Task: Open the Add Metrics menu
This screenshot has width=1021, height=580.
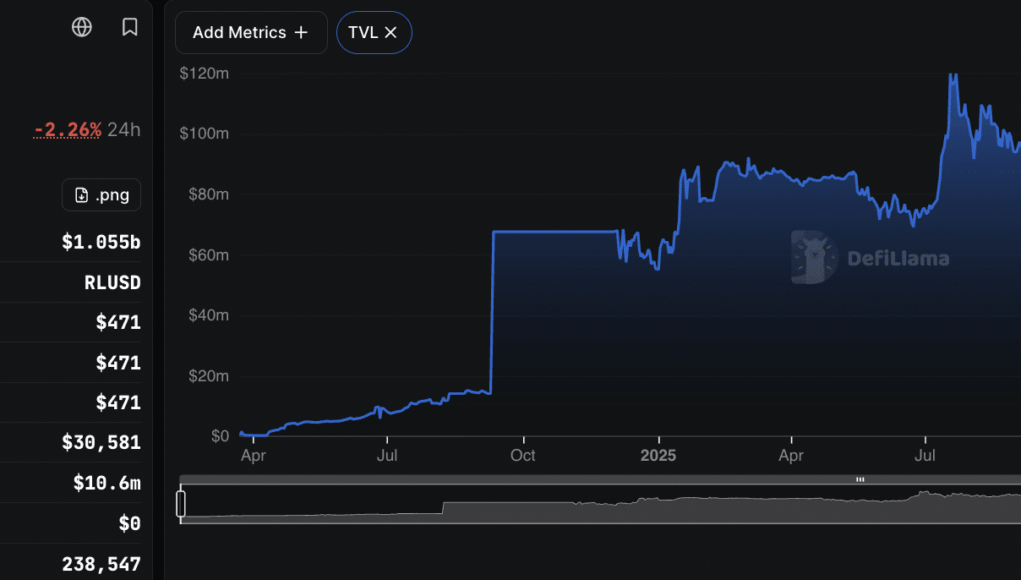Action: (251, 33)
